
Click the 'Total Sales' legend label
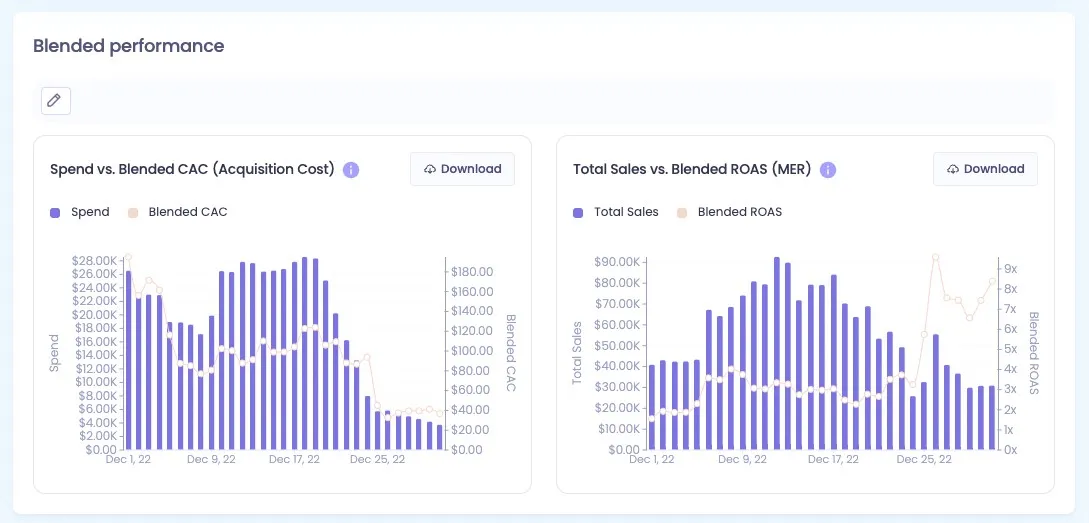click(x=626, y=213)
